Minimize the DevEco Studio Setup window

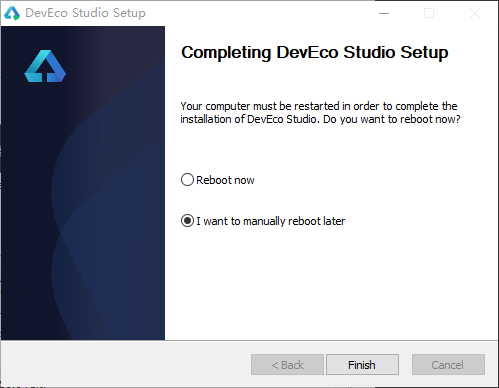coord(384,13)
